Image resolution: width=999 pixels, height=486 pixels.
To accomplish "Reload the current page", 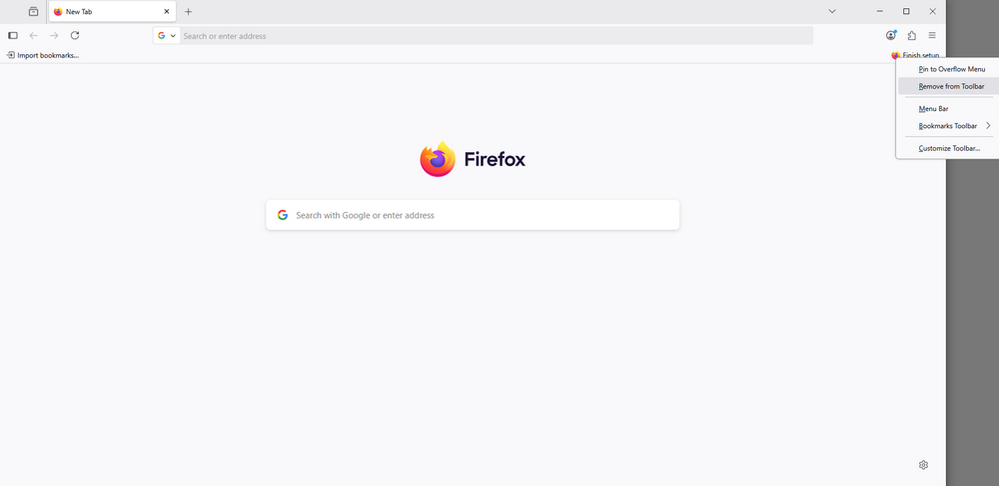I will point(75,35).
